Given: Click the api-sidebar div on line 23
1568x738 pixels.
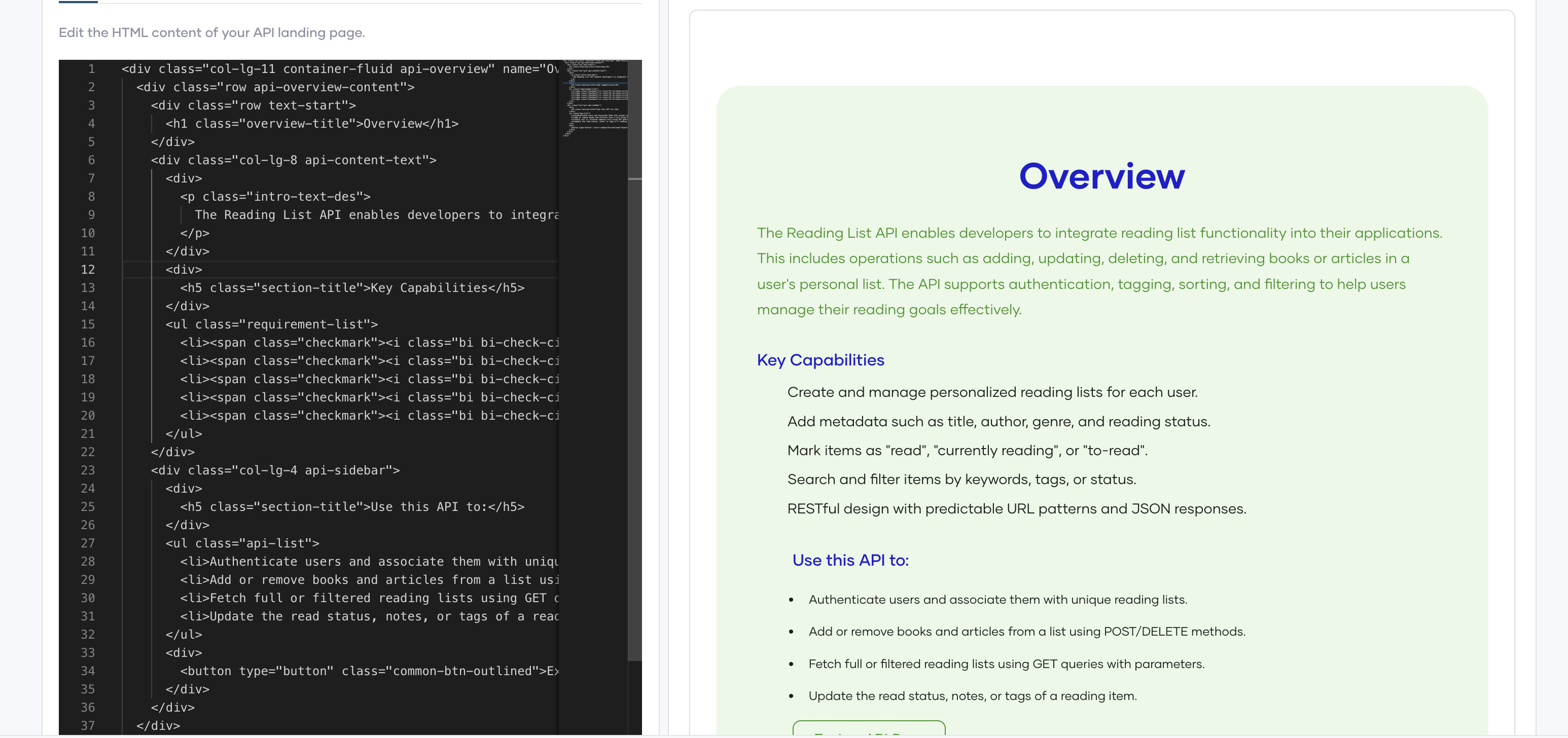Looking at the screenshot, I should click(275, 470).
